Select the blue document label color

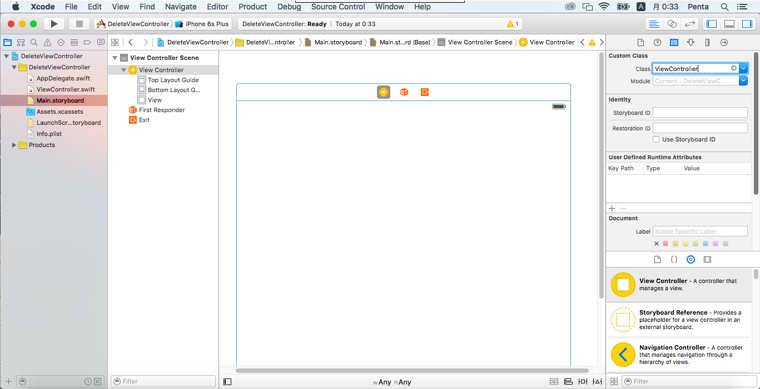click(x=705, y=244)
